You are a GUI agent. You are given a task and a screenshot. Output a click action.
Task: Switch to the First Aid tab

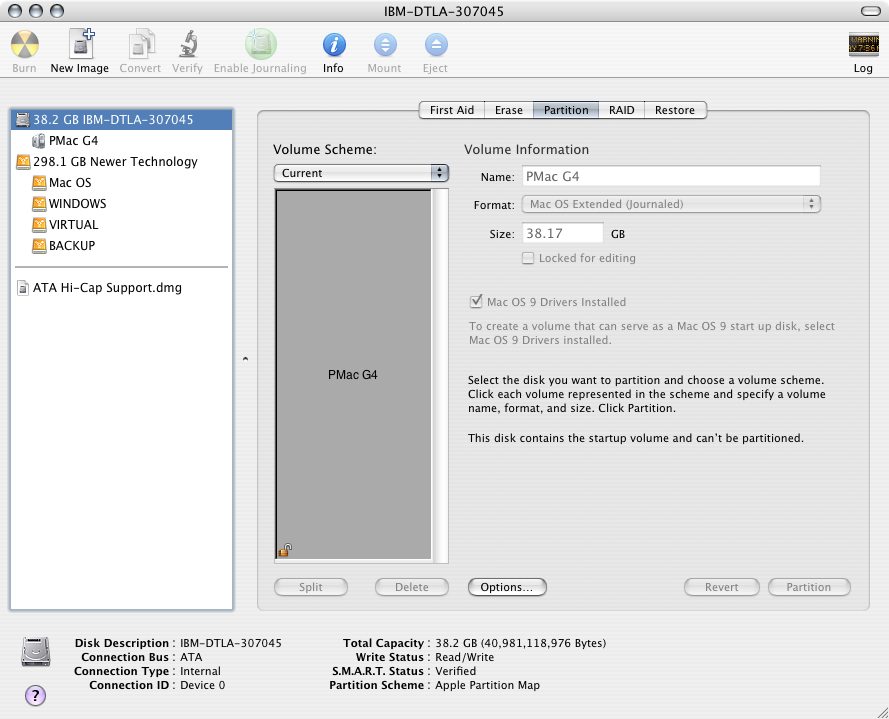[451, 110]
